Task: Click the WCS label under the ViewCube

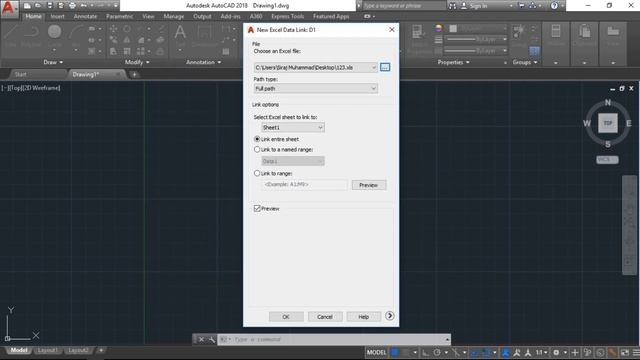Action: click(x=607, y=160)
